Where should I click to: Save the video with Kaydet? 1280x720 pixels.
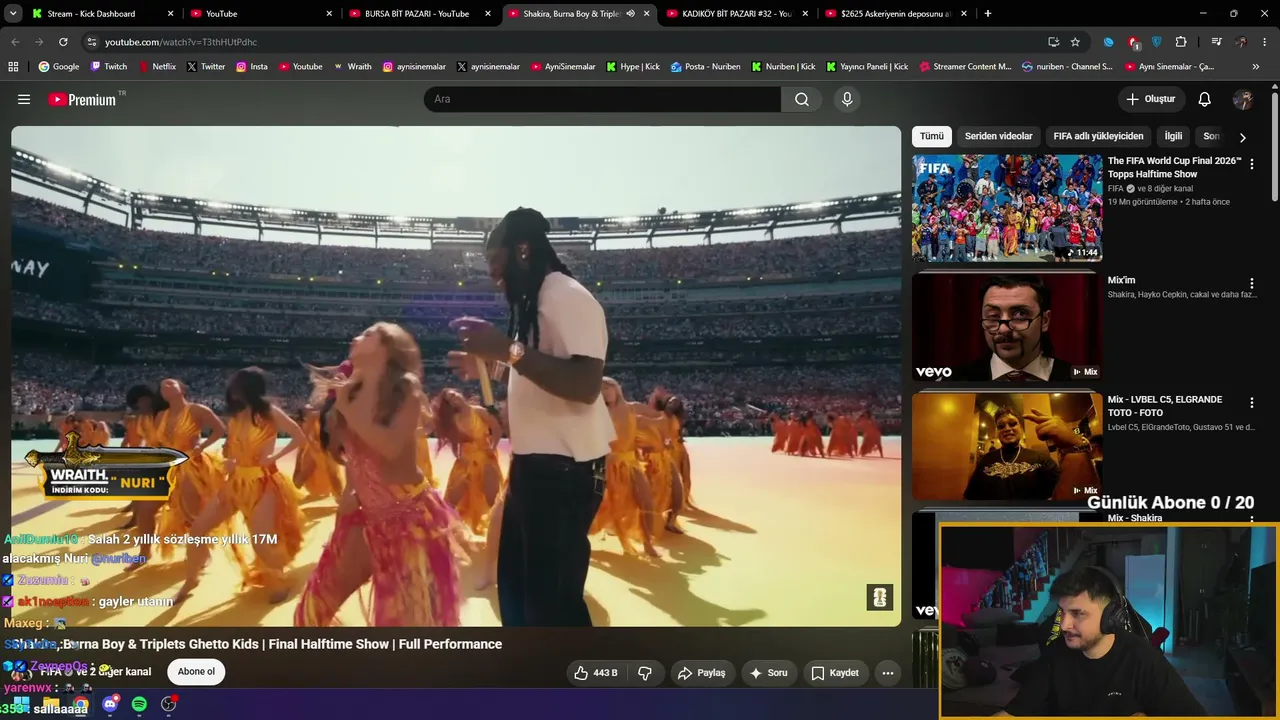click(834, 673)
